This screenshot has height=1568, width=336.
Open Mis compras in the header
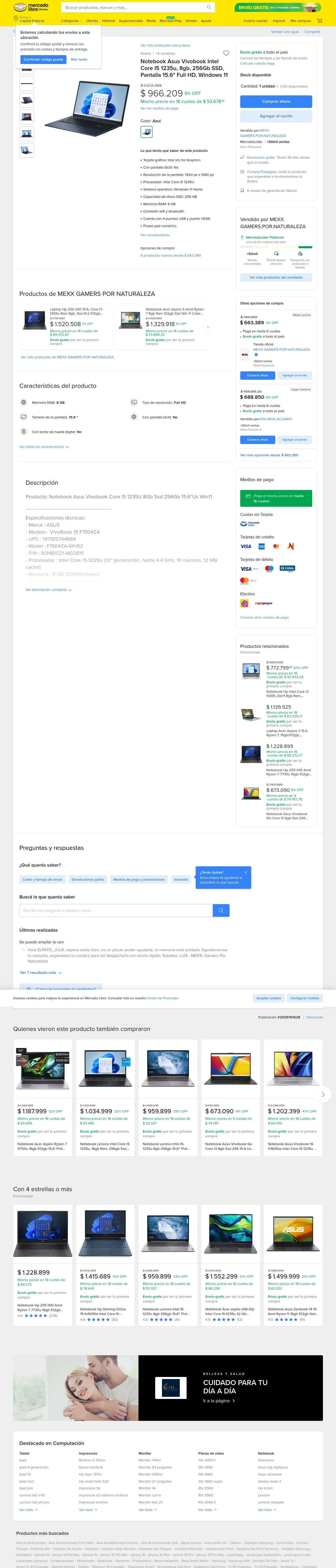(x=301, y=21)
